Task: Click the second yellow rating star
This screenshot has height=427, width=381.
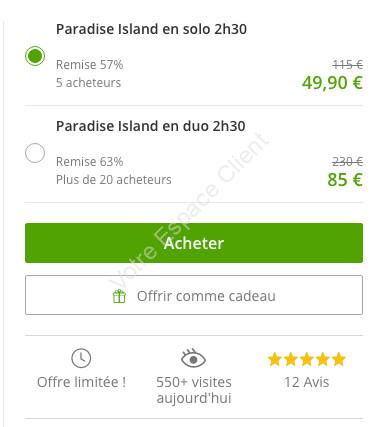Action: [291, 359]
